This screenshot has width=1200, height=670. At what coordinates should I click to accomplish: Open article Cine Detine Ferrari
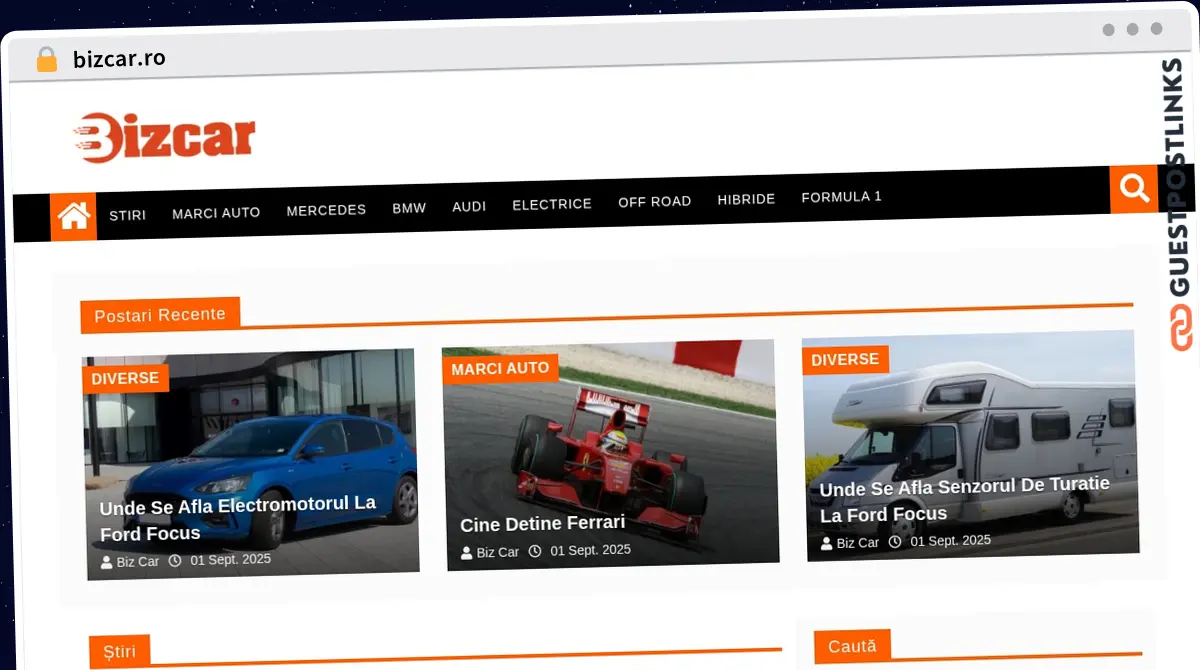(542, 523)
